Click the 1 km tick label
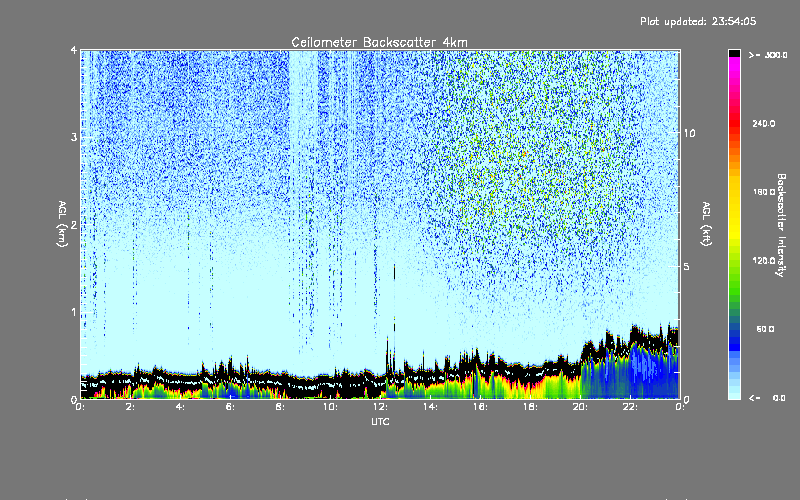 [74, 312]
